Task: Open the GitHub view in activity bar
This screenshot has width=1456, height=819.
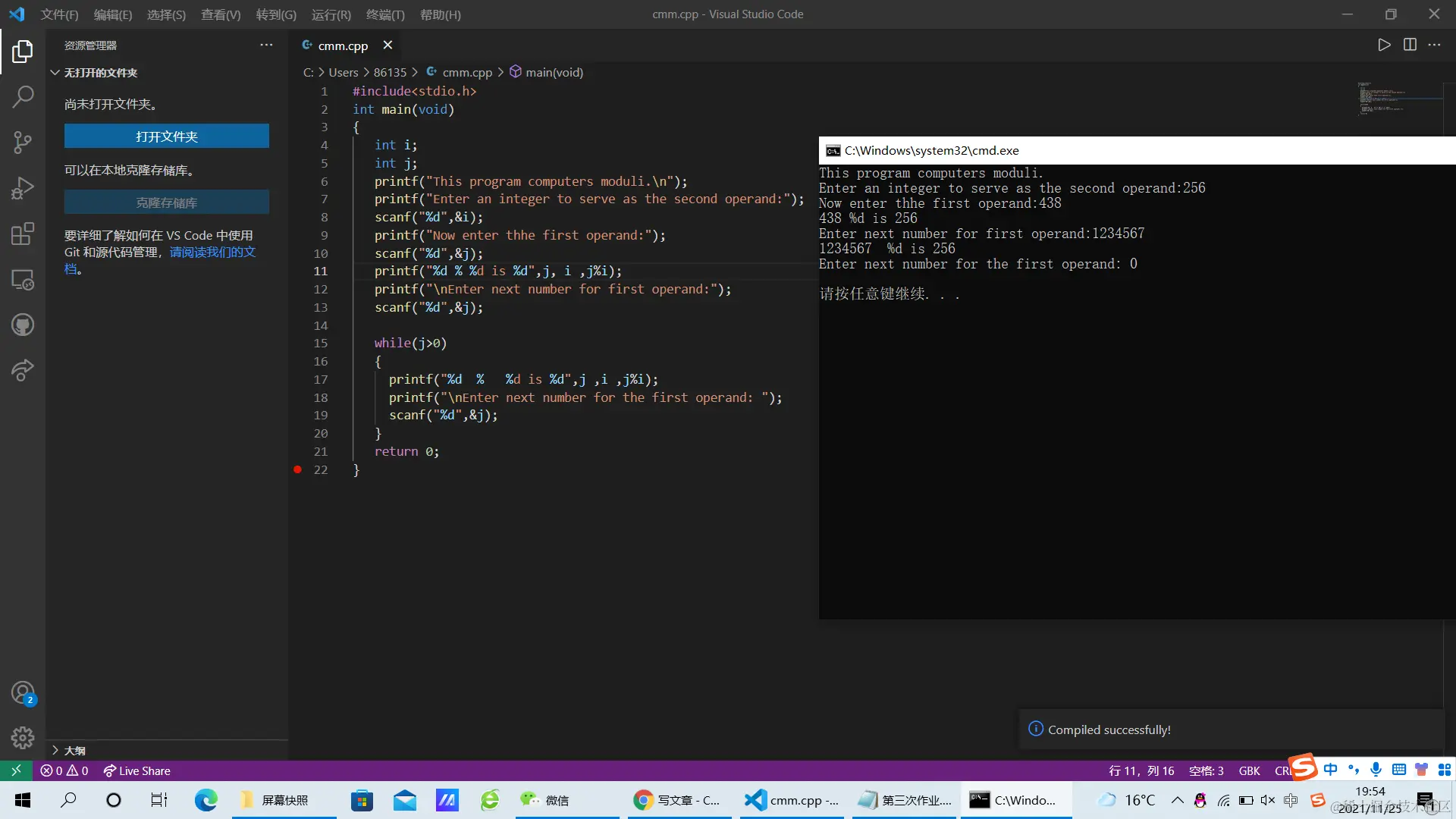Action: click(23, 325)
